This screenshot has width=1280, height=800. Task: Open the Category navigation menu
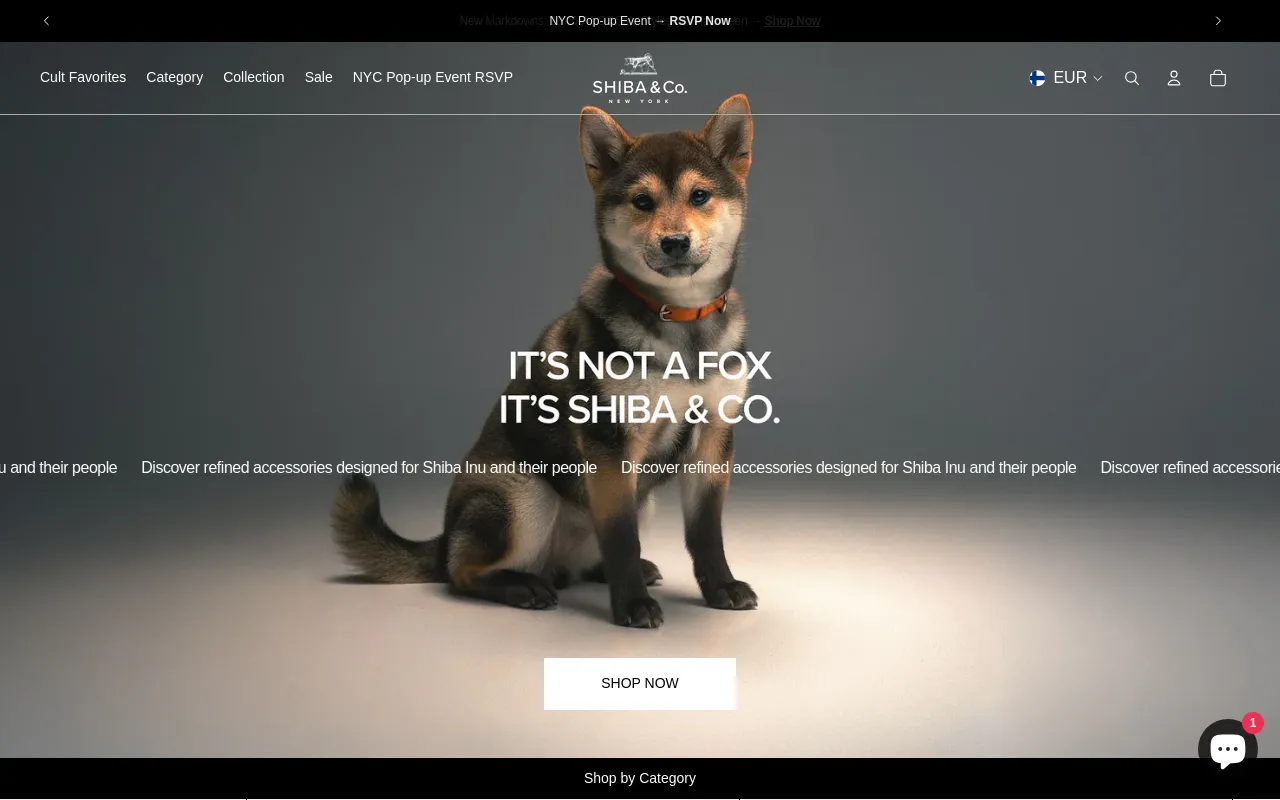pyautogui.click(x=174, y=77)
